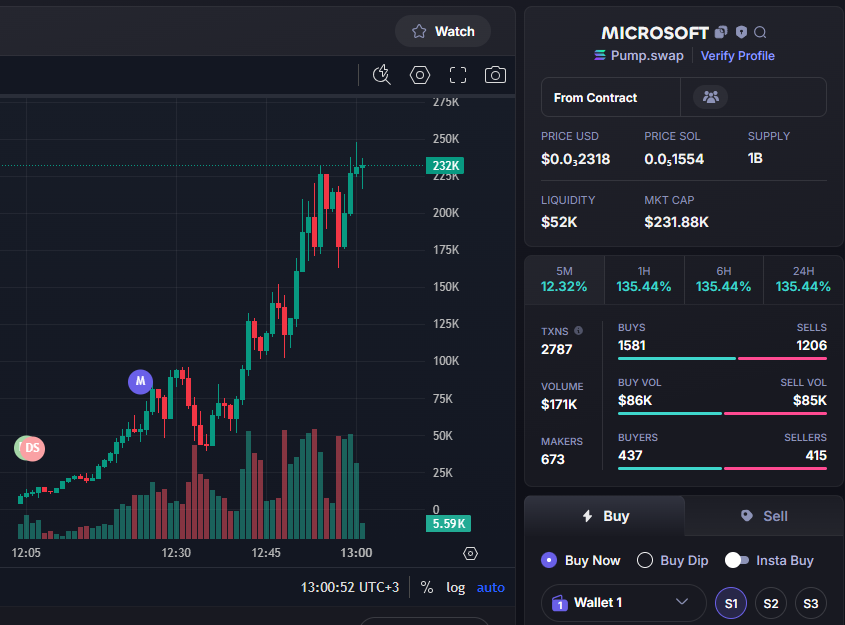Click the TXNS value 2787
Screen dimensions: 845x625
pyautogui.click(x=556, y=349)
